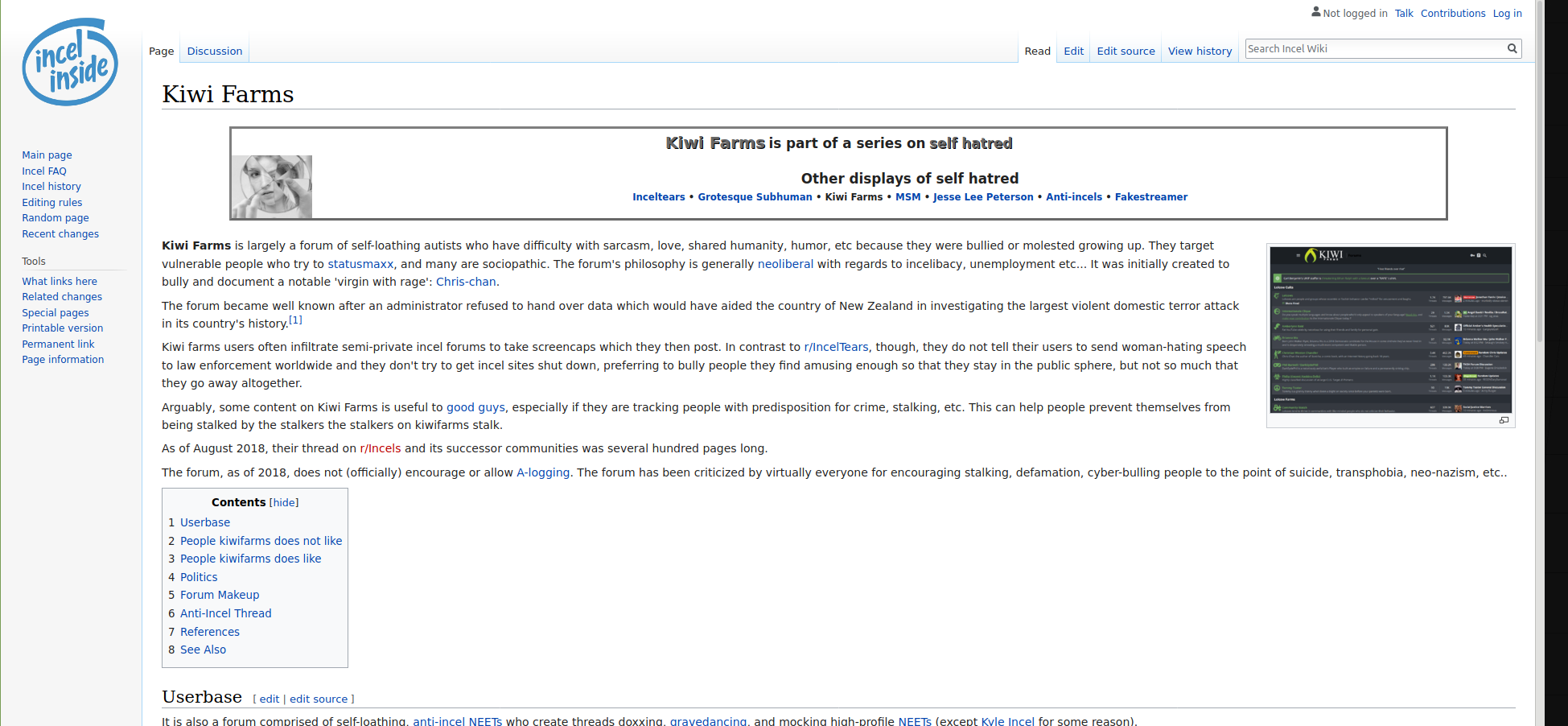Open Incel history sidebar link

[51, 187]
